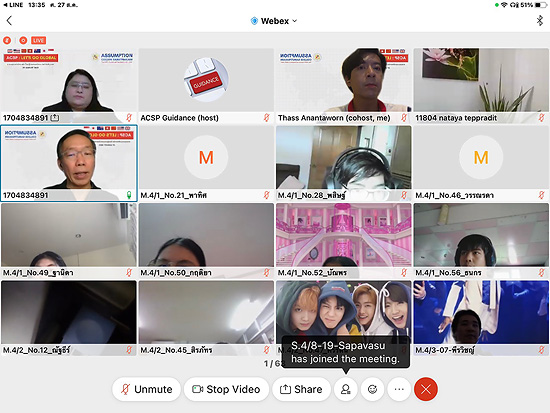Select 11804 nataya teppradit video tile

[x=481, y=86]
